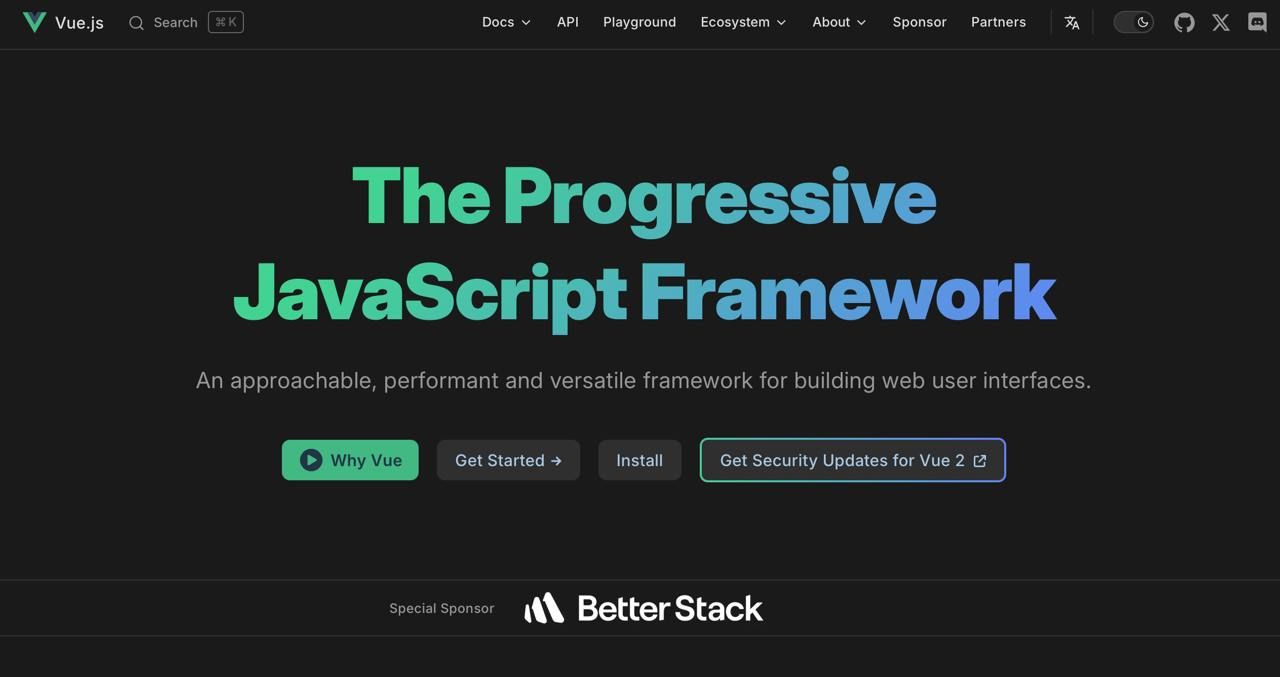
Task: Play the Why Vue video icon
Action: click(311, 460)
